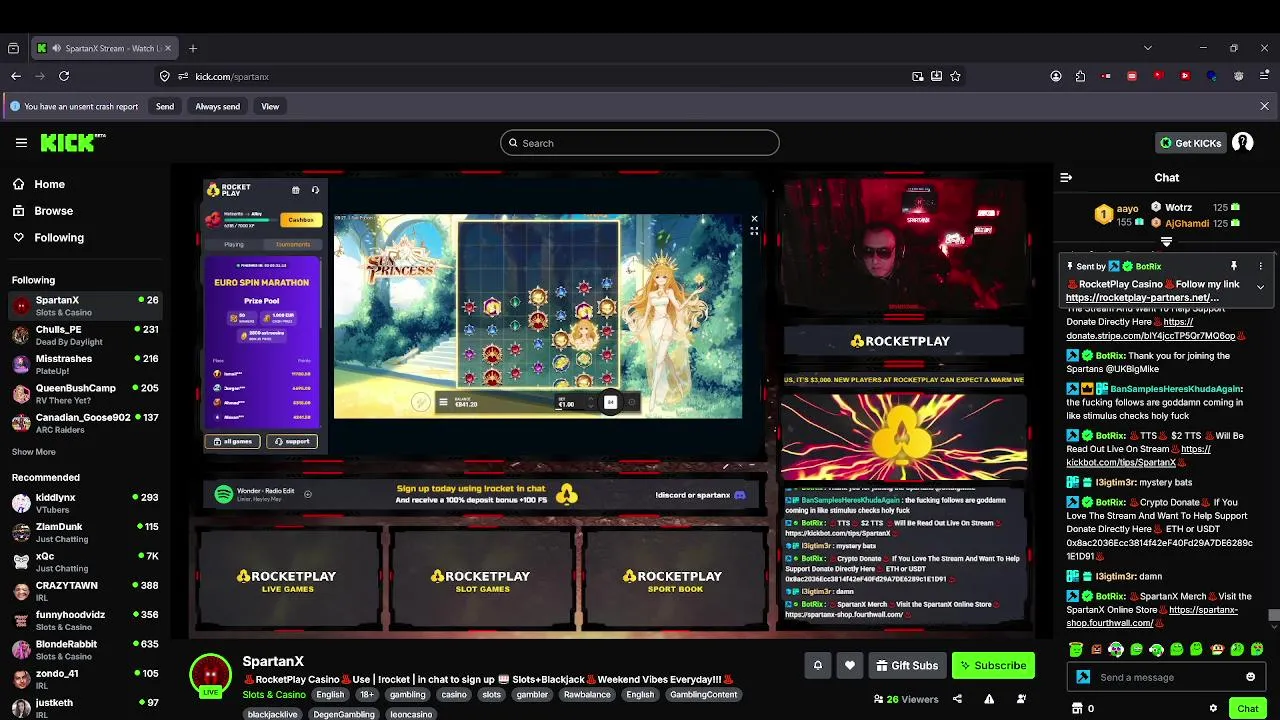
Task: Open recommended BlondeRabbit channel
Action: click(85, 649)
